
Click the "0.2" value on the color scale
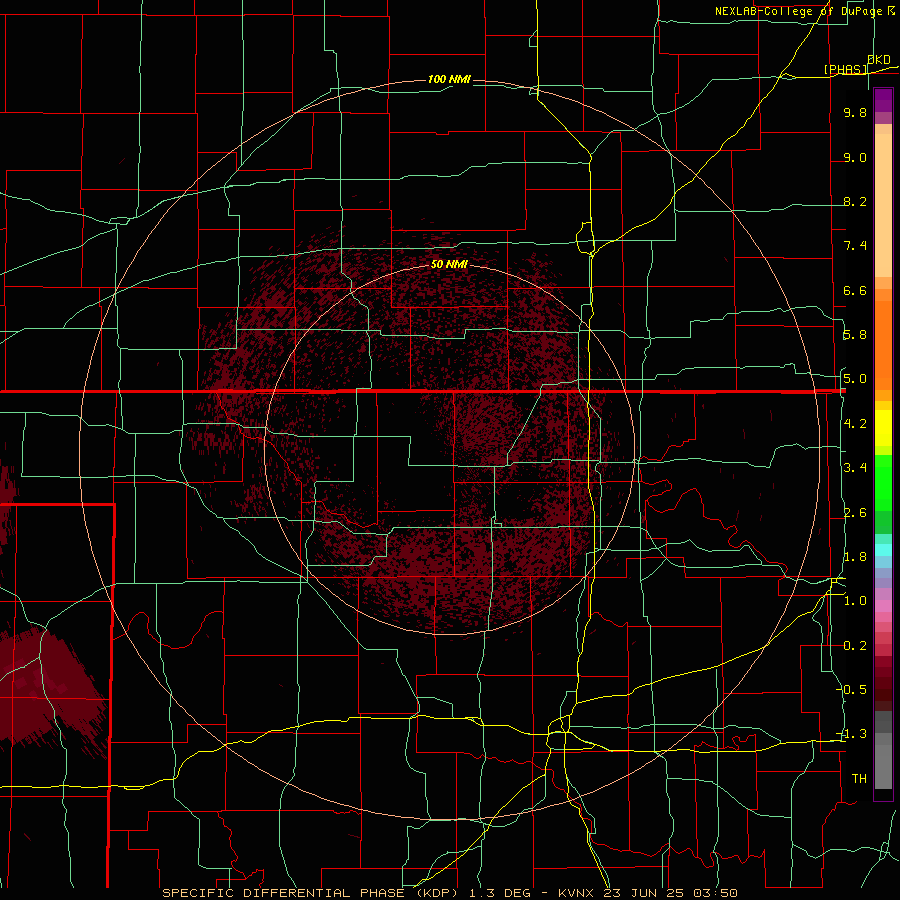pyautogui.click(x=855, y=646)
